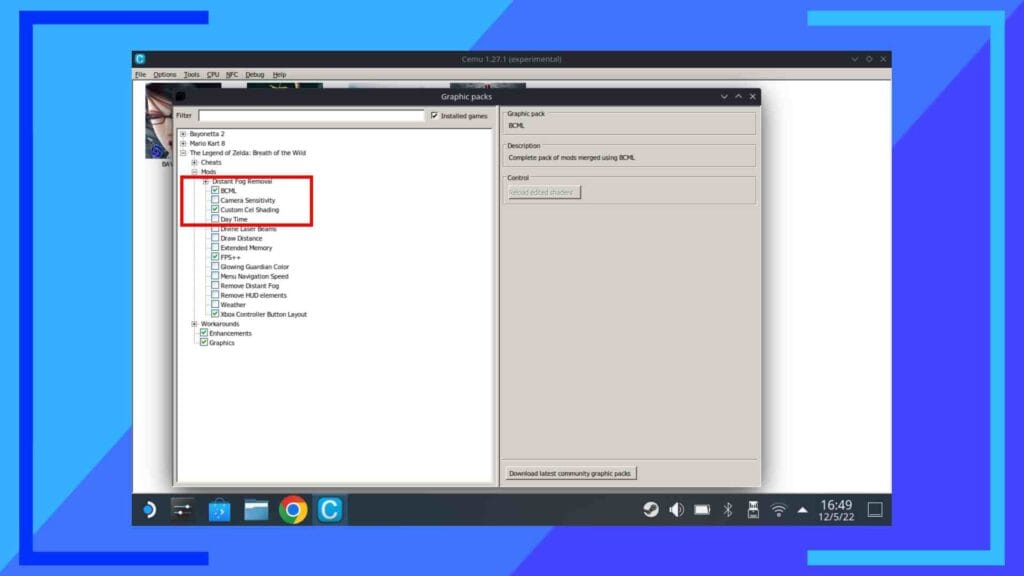Uncheck the FPS++ mod

[215, 257]
